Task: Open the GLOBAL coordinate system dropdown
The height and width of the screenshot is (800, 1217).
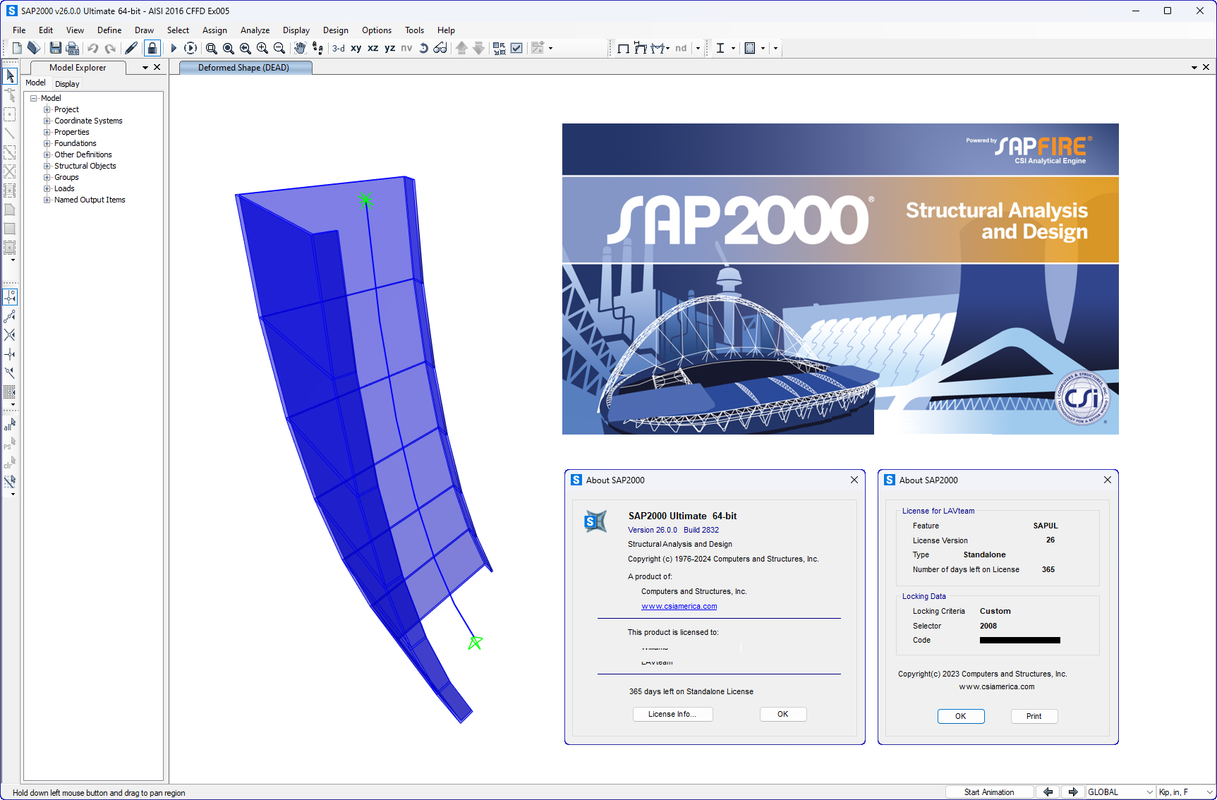Action: tap(1120, 792)
